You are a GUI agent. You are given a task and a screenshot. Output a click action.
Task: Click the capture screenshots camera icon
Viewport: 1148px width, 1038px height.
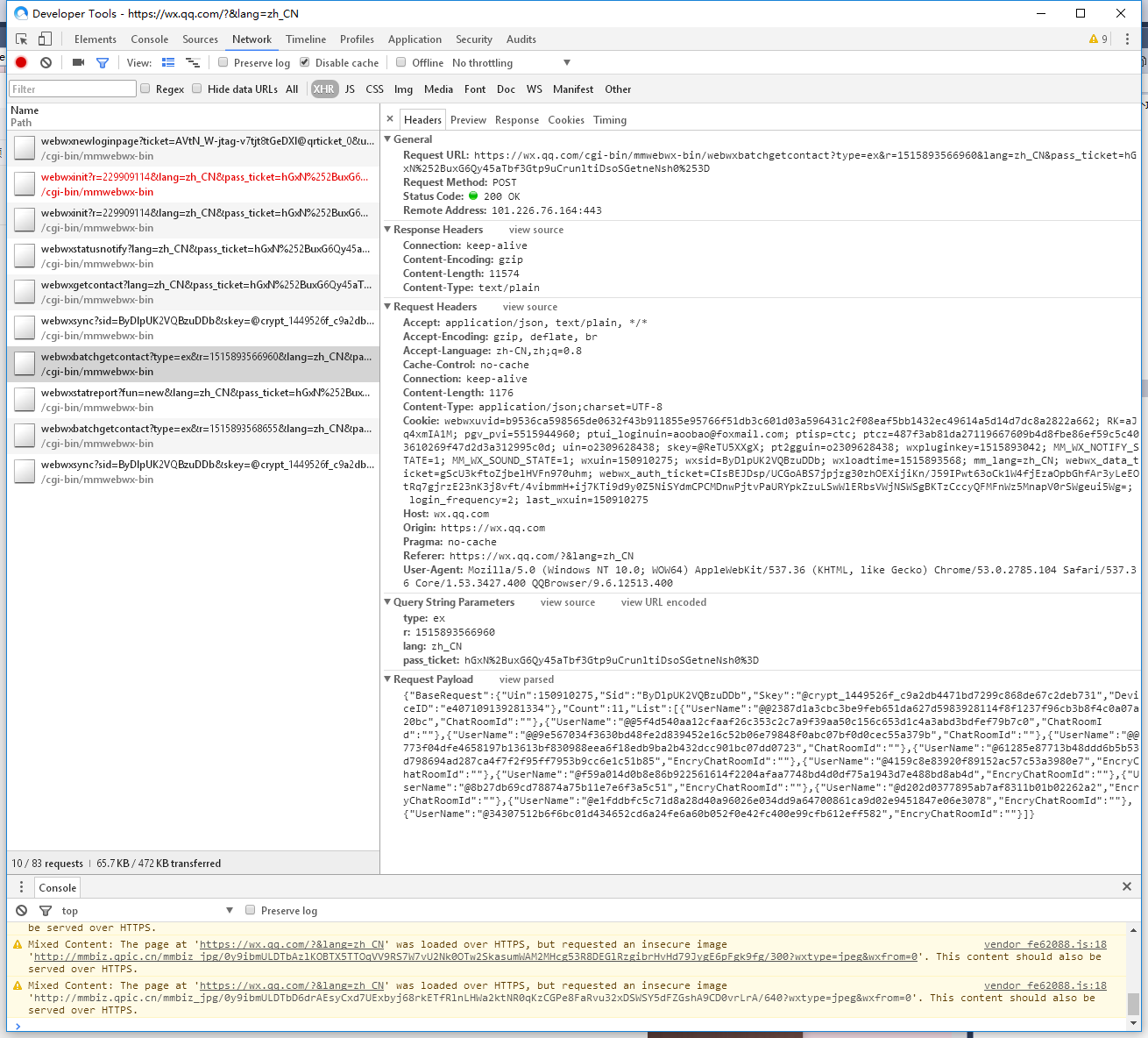point(78,62)
